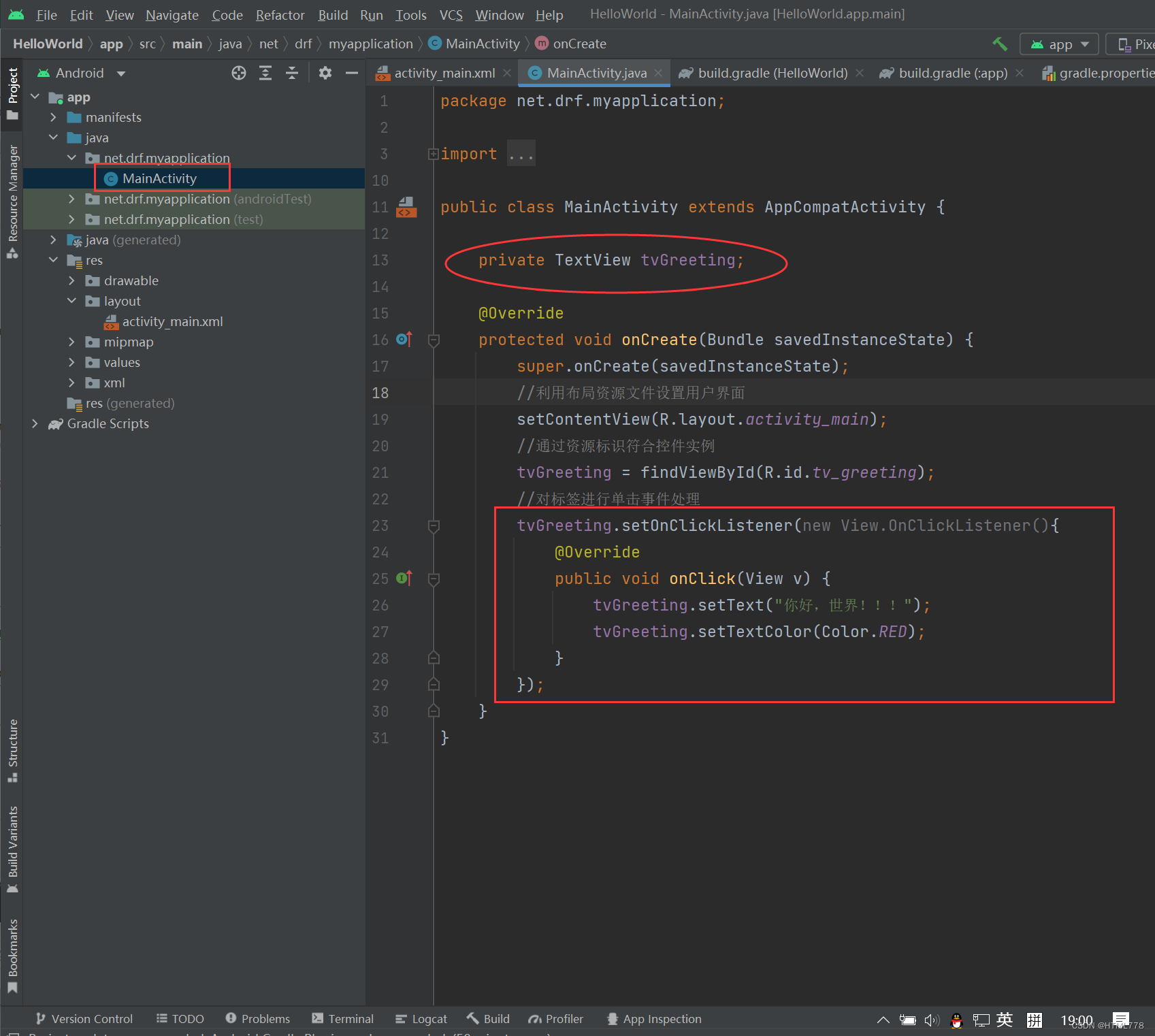Open the Resource Manager sidebar tab
Viewport: 1155px width, 1036px height.
[12, 201]
